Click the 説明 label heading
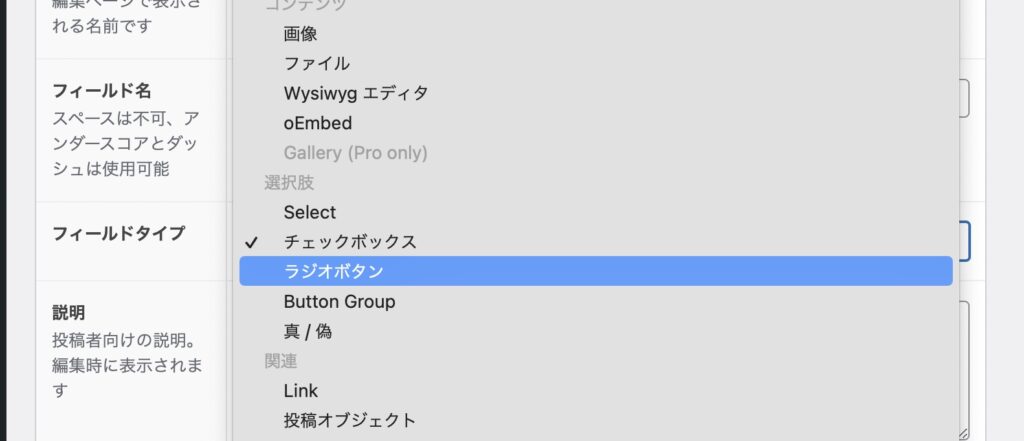The image size is (1024, 441). pos(68,312)
